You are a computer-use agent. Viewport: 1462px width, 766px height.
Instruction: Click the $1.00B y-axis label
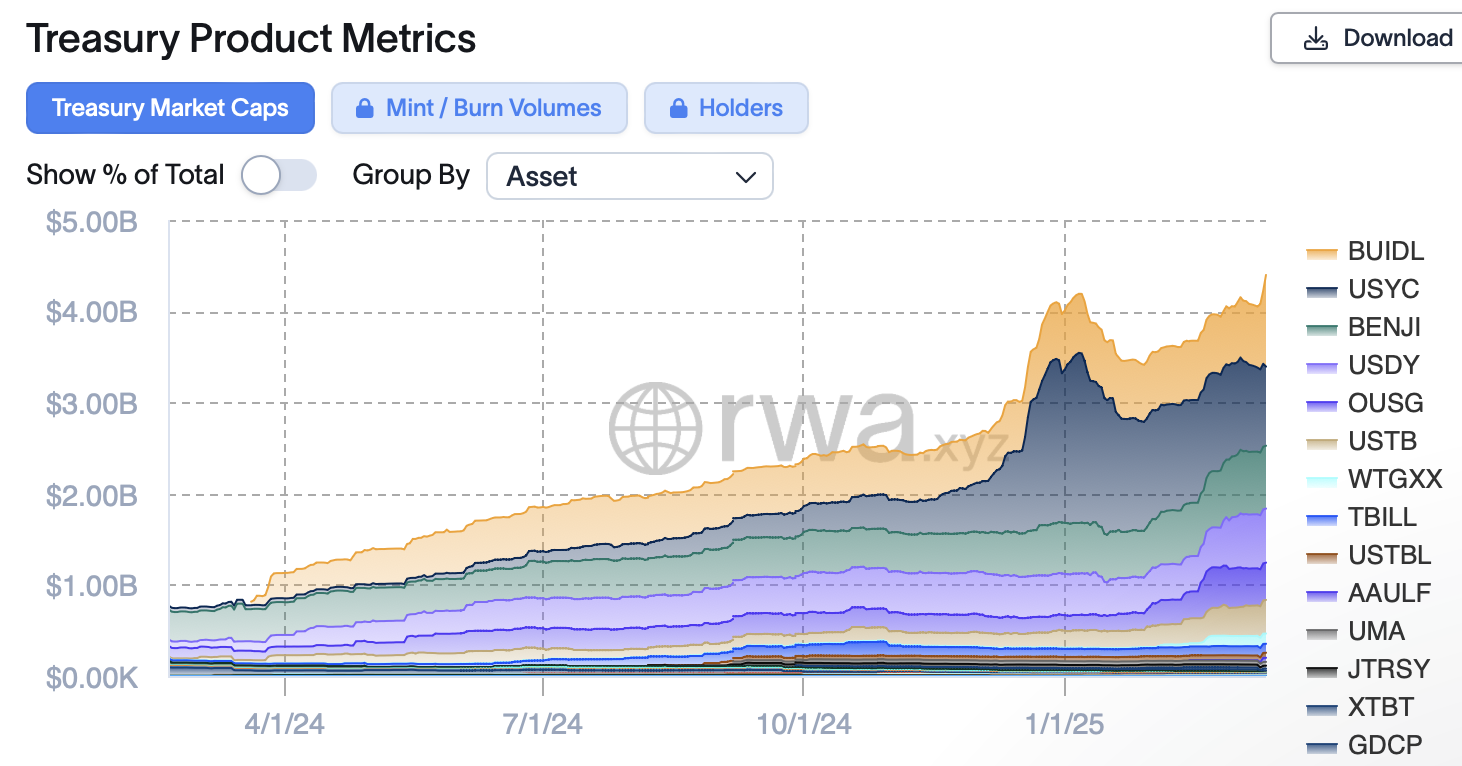[x=91, y=586]
